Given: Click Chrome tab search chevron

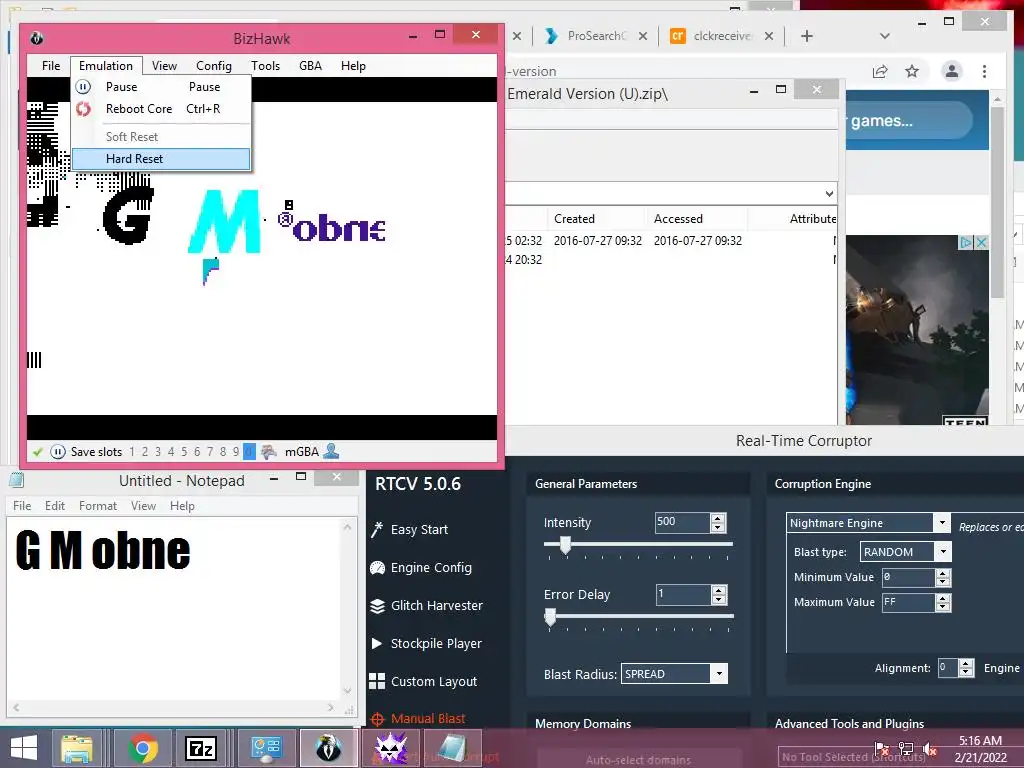Looking at the screenshot, I should click(884, 37).
